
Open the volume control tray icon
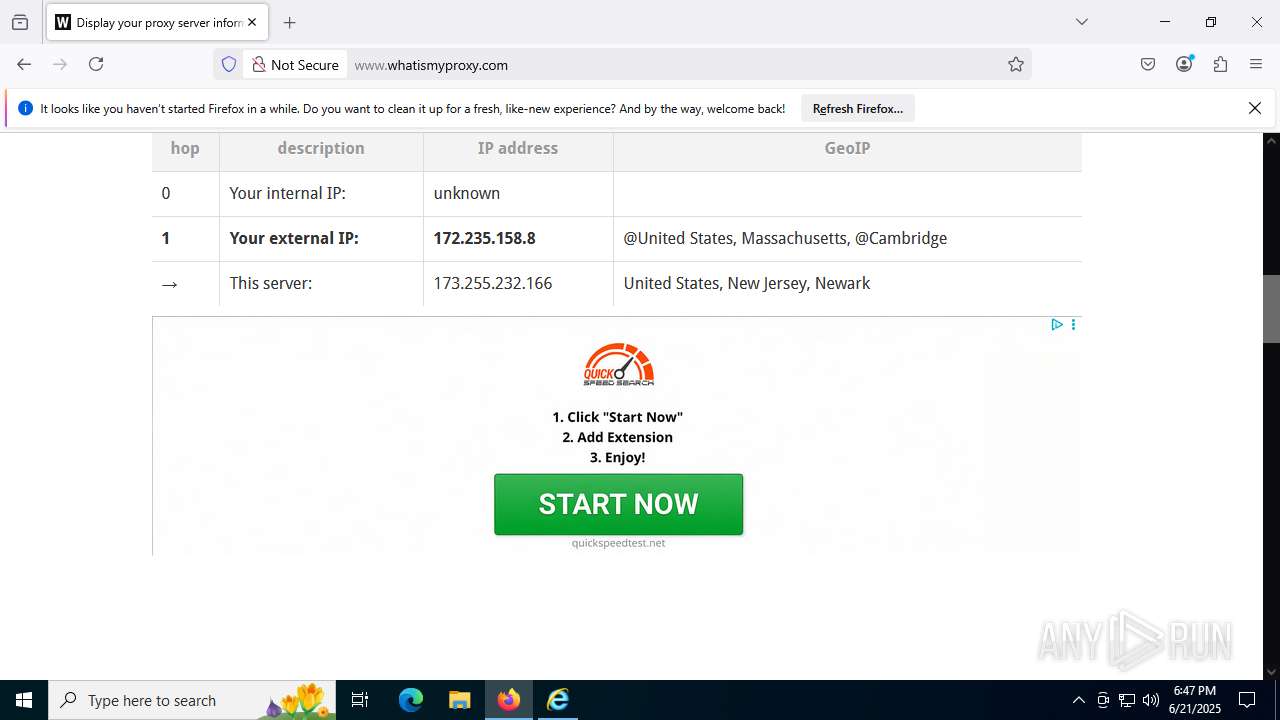1151,700
